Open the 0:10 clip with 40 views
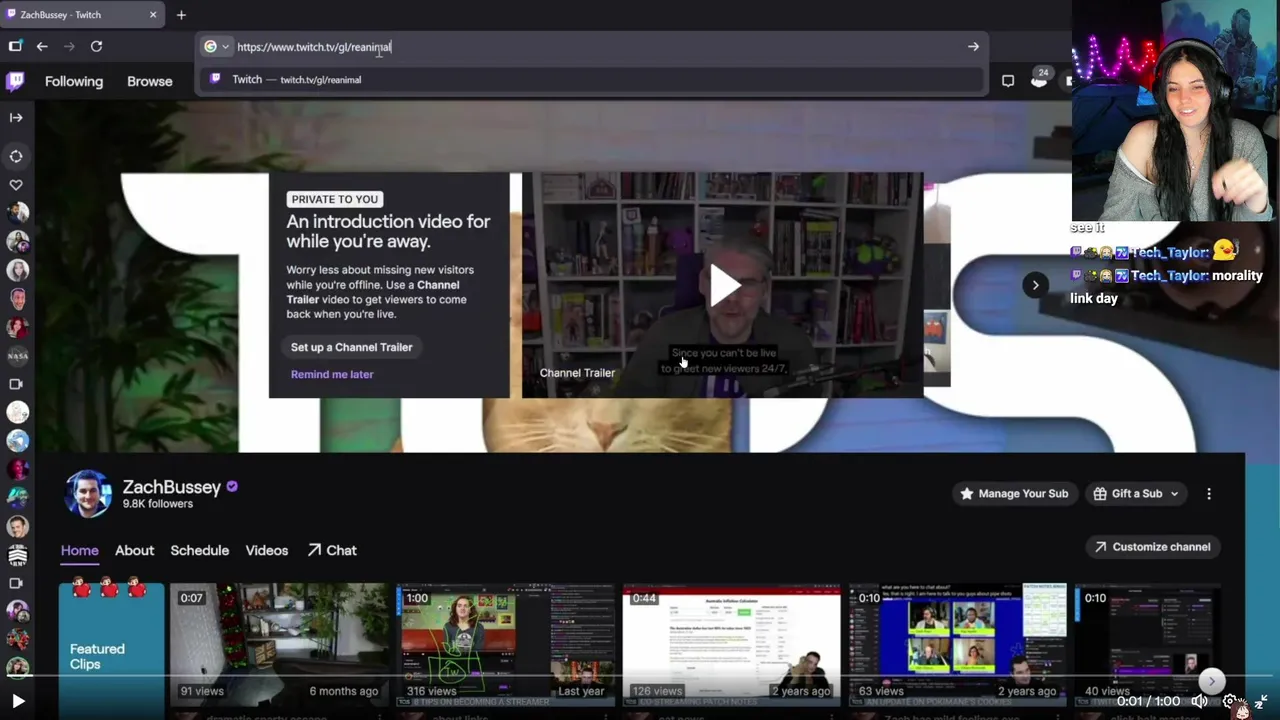1280x720 pixels. (x=1147, y=645)
